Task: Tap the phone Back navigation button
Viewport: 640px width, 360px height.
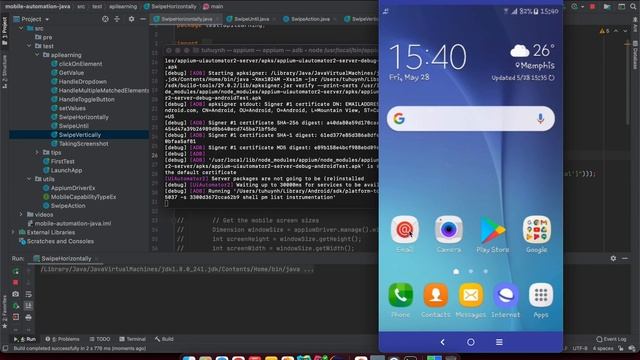Action: pos(442,342)
